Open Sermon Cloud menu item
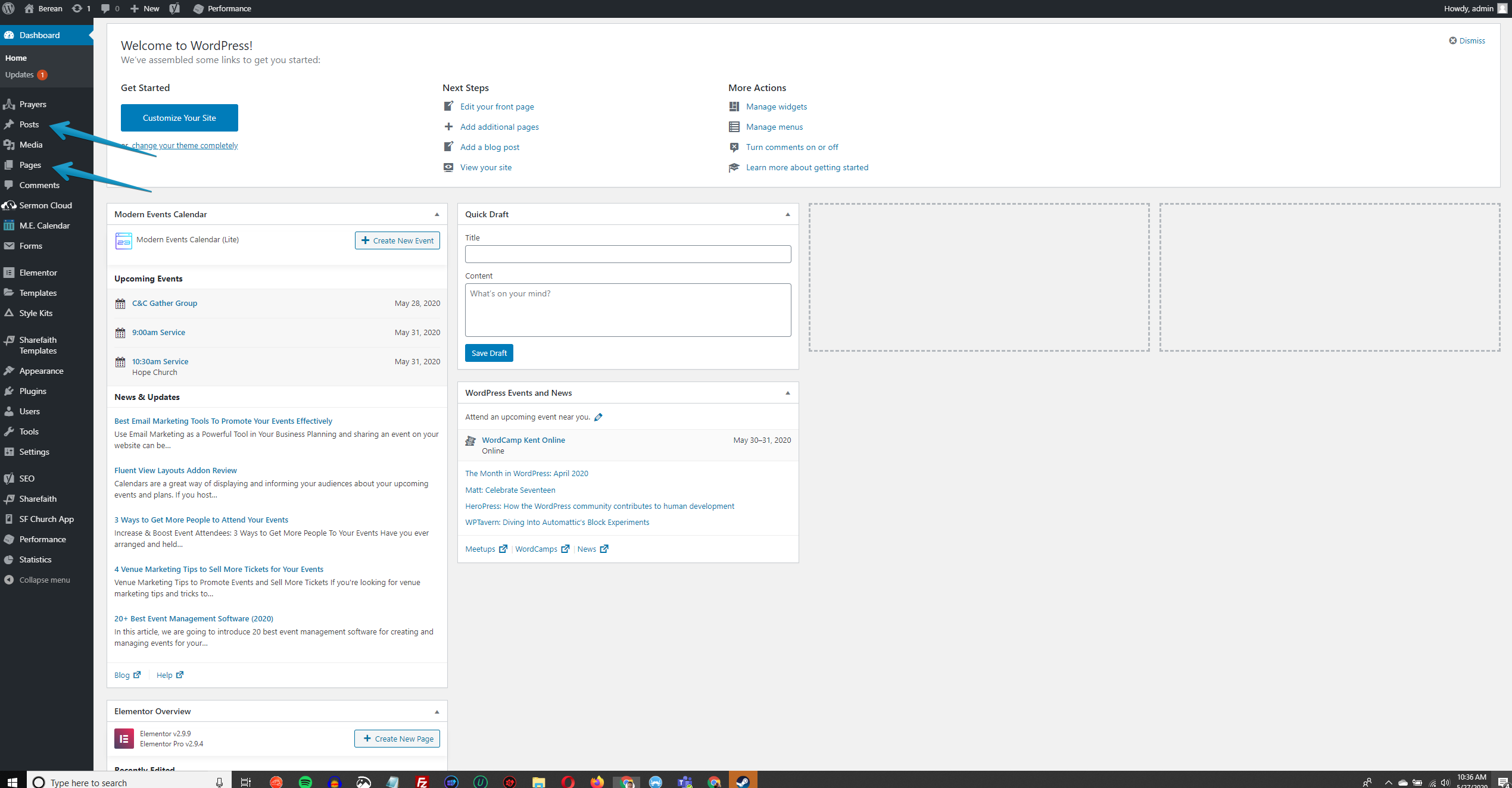Image resolution: width=1512 pixels, height=788 pixels. (45, 205)
